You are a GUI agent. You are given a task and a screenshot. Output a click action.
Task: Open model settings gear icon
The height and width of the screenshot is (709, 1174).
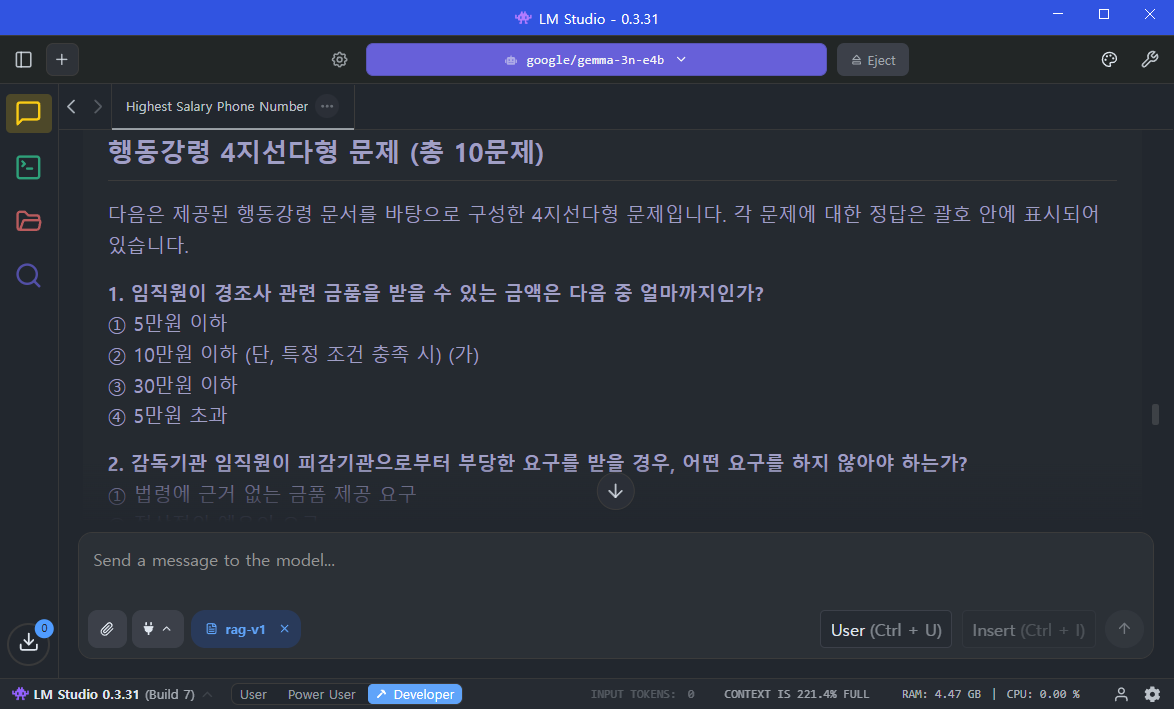pyautogui.click(x=340, y=60)
